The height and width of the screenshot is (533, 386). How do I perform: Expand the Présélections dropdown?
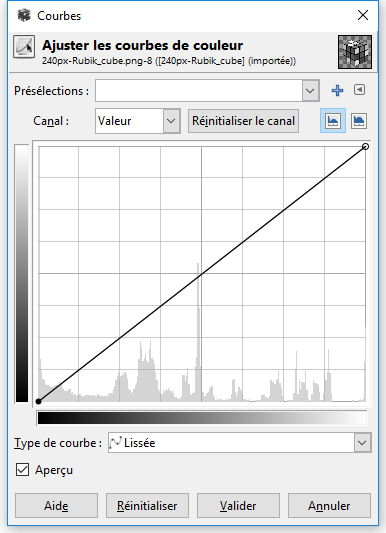[207, 91]
